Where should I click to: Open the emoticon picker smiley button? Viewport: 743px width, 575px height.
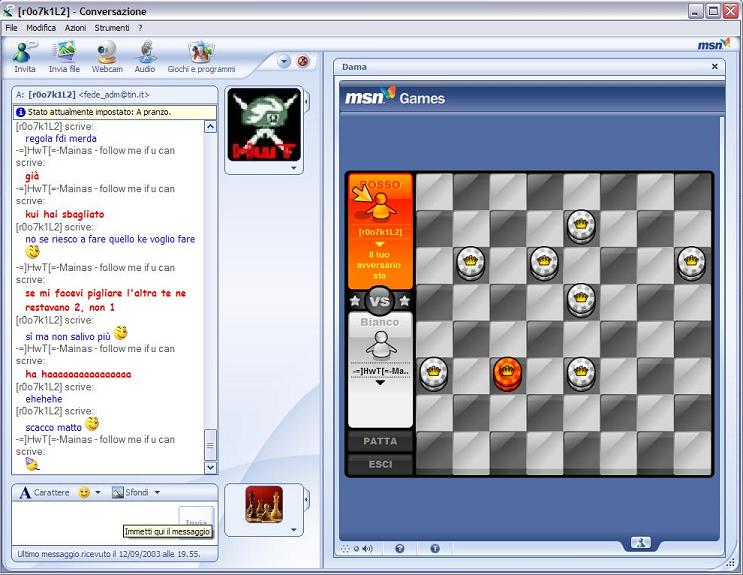[84, 493]
